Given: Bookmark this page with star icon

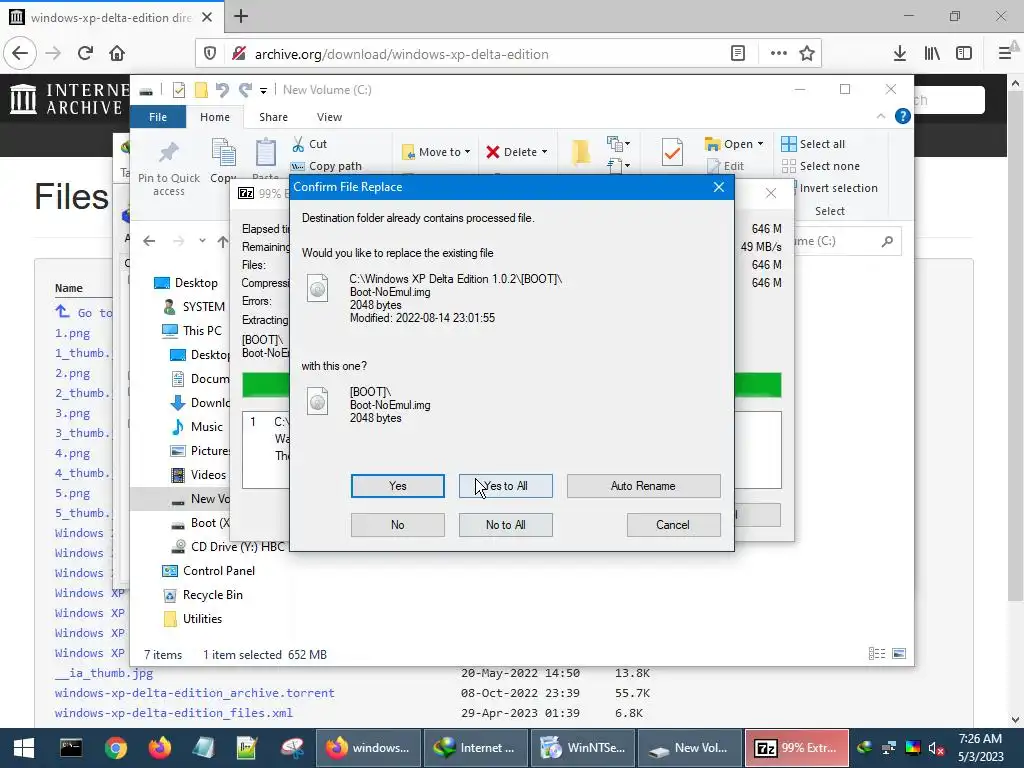Looking at the screenshot, I should [807, 54].
